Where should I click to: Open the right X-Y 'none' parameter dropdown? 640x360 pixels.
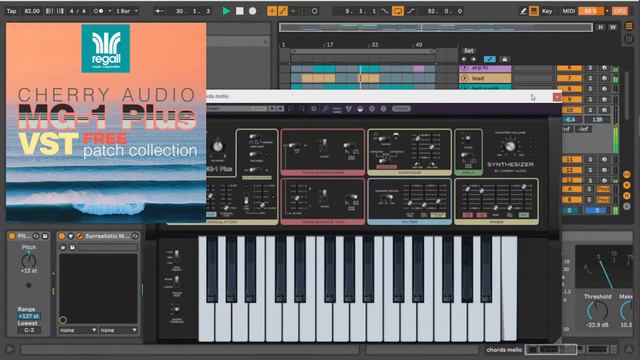118,330
